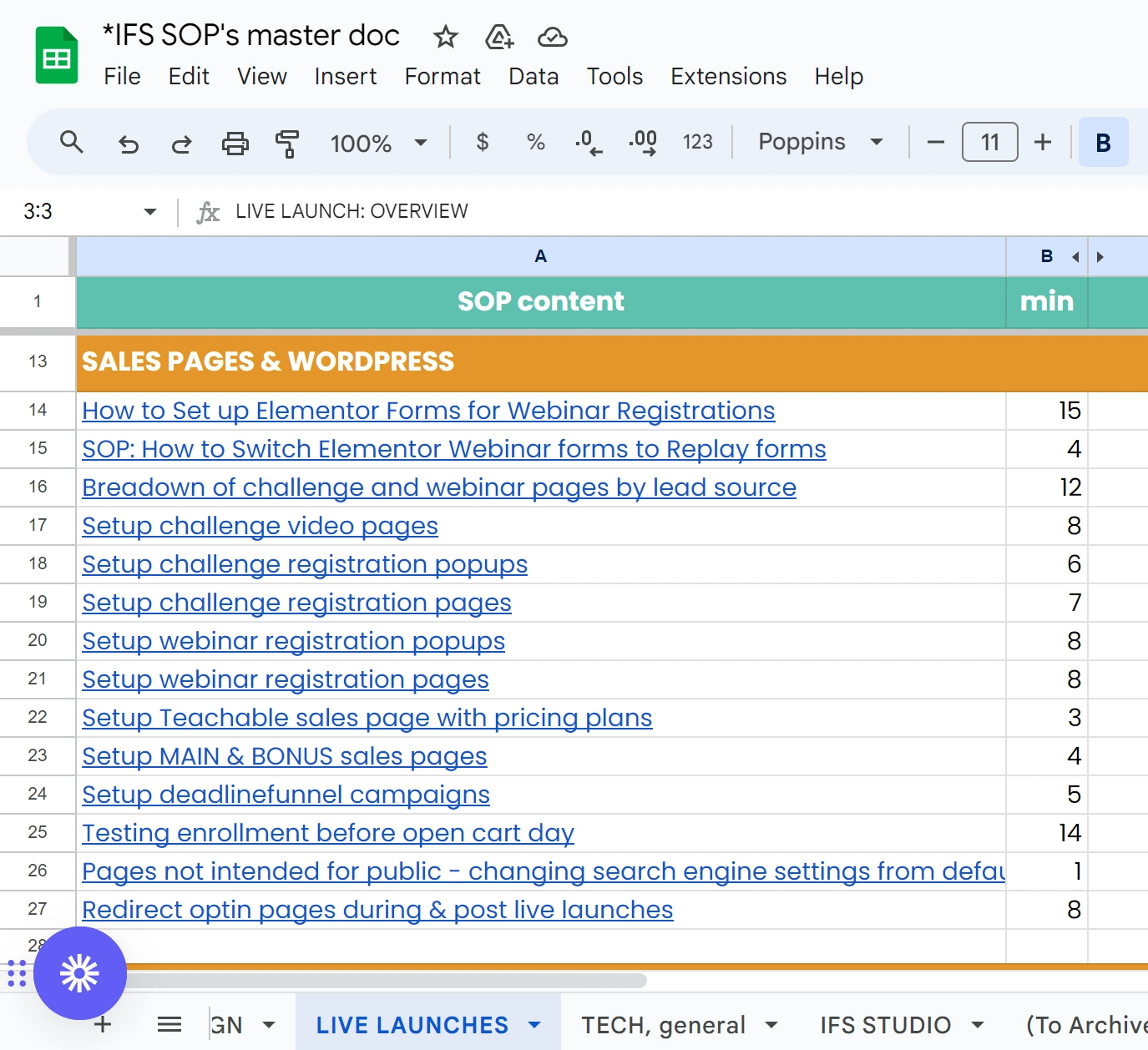Activate the paint format tool
This screenshot has height=1050, width=1148.
tap(287, 144)
